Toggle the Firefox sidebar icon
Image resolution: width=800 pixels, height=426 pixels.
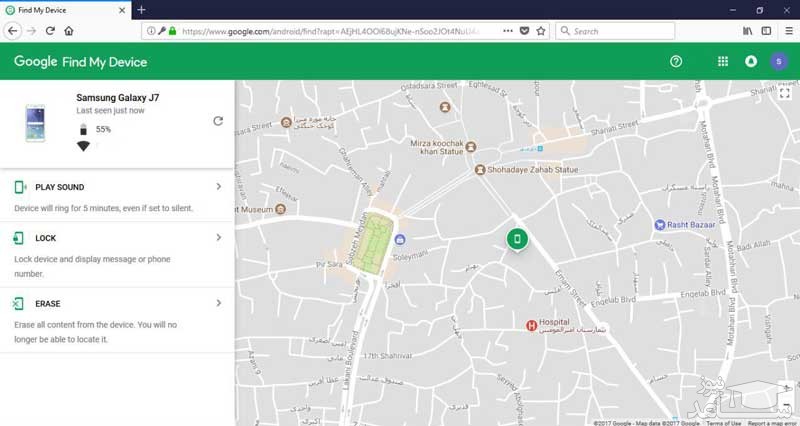[766, 31]
